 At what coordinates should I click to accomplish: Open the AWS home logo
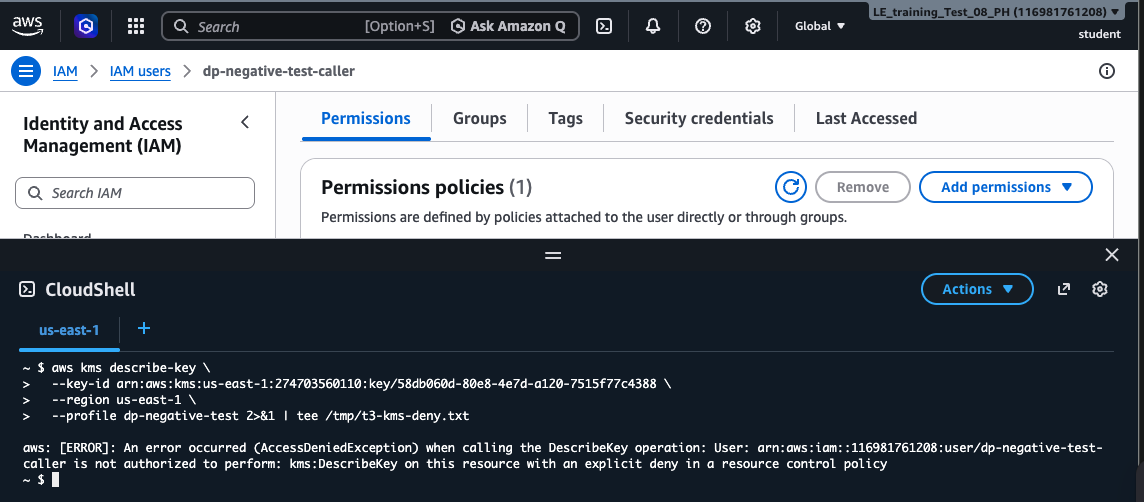tap(27, 26)
